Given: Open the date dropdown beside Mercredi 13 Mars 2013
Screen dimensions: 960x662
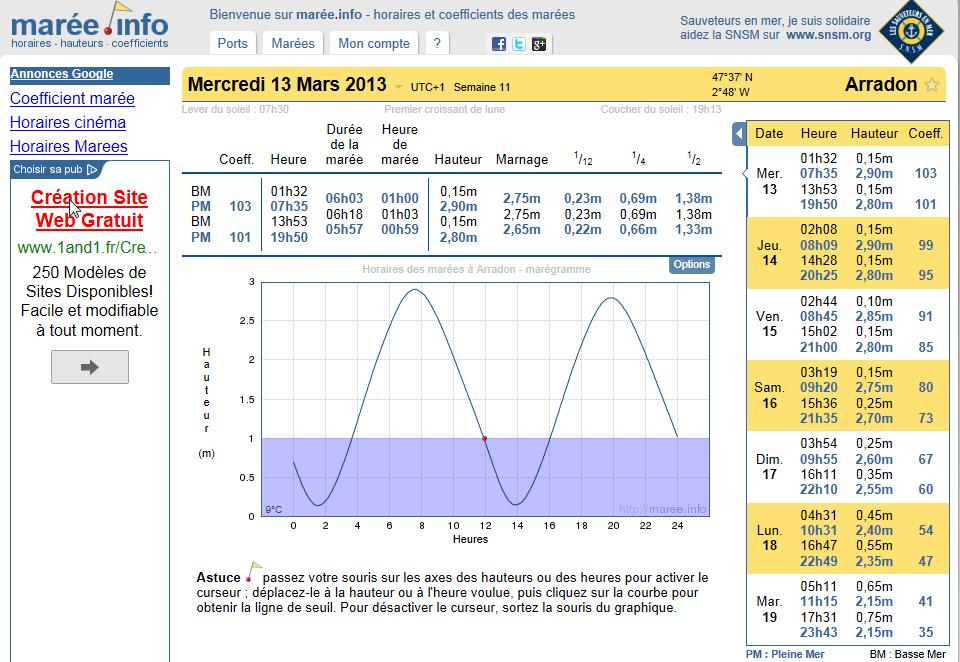Looking at the screenshot, I should [x=398, y=86].
